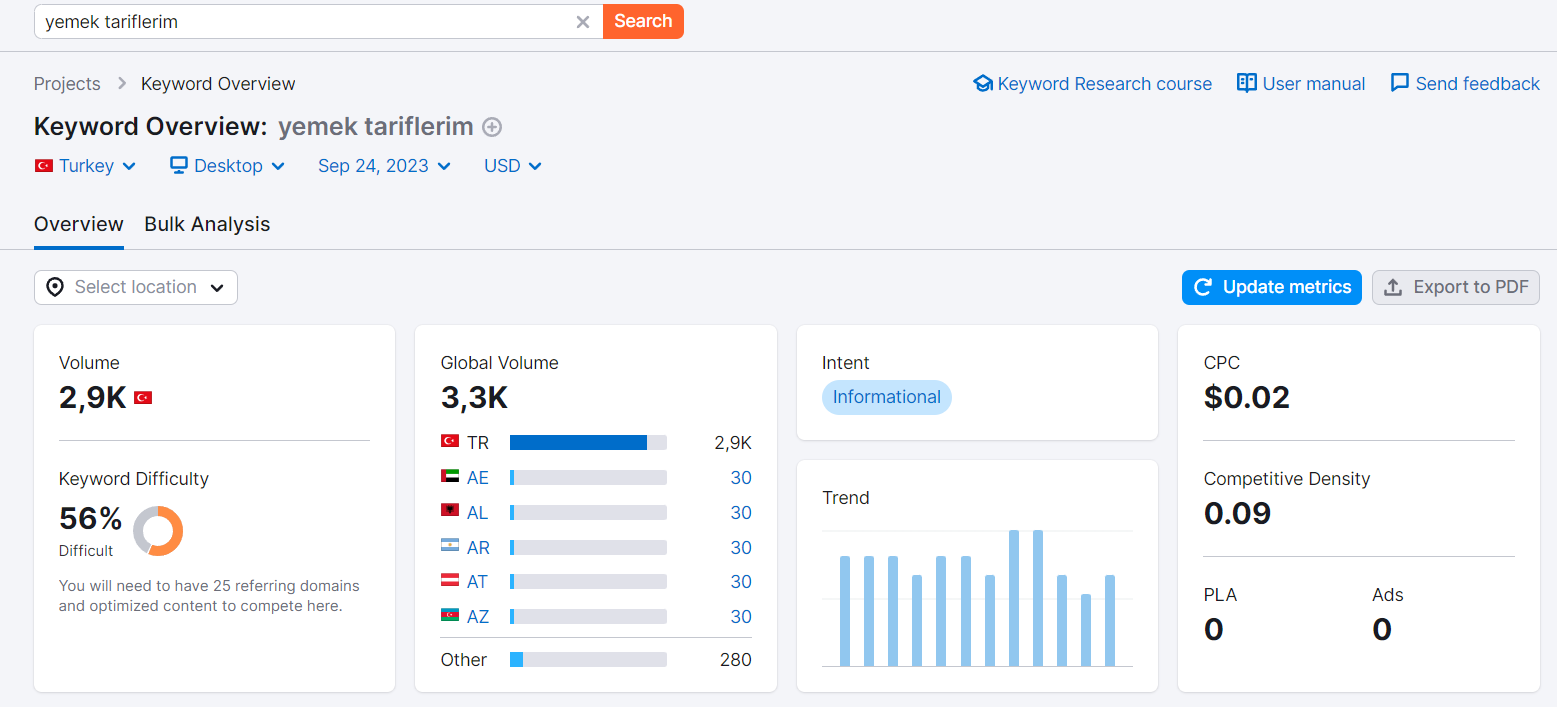Click the AE volume link showing 30
Image resolution: width=1557 pixels, height=707 pixels.
click(741, 478)
